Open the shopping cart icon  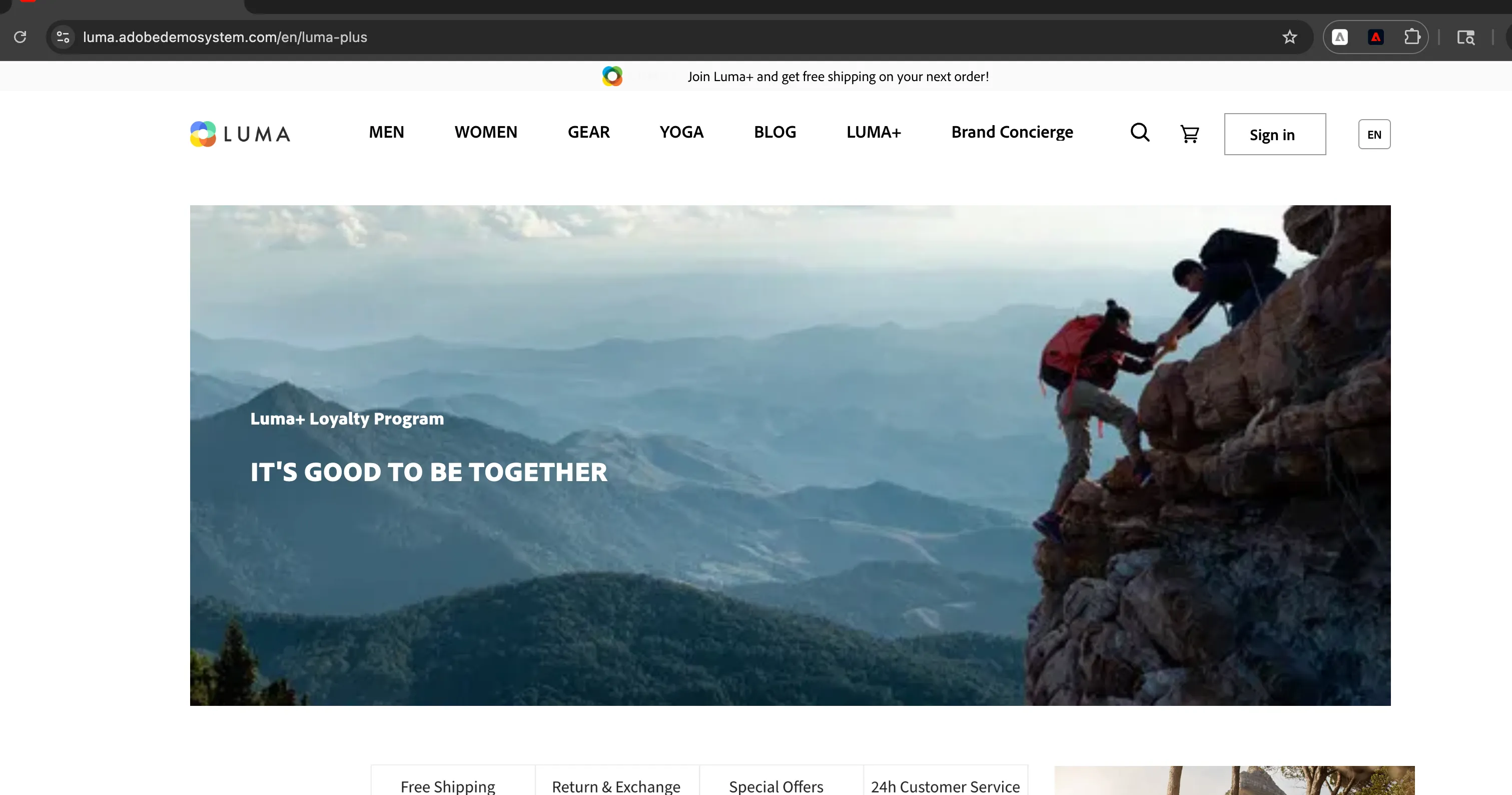[x=1189, y=134]
